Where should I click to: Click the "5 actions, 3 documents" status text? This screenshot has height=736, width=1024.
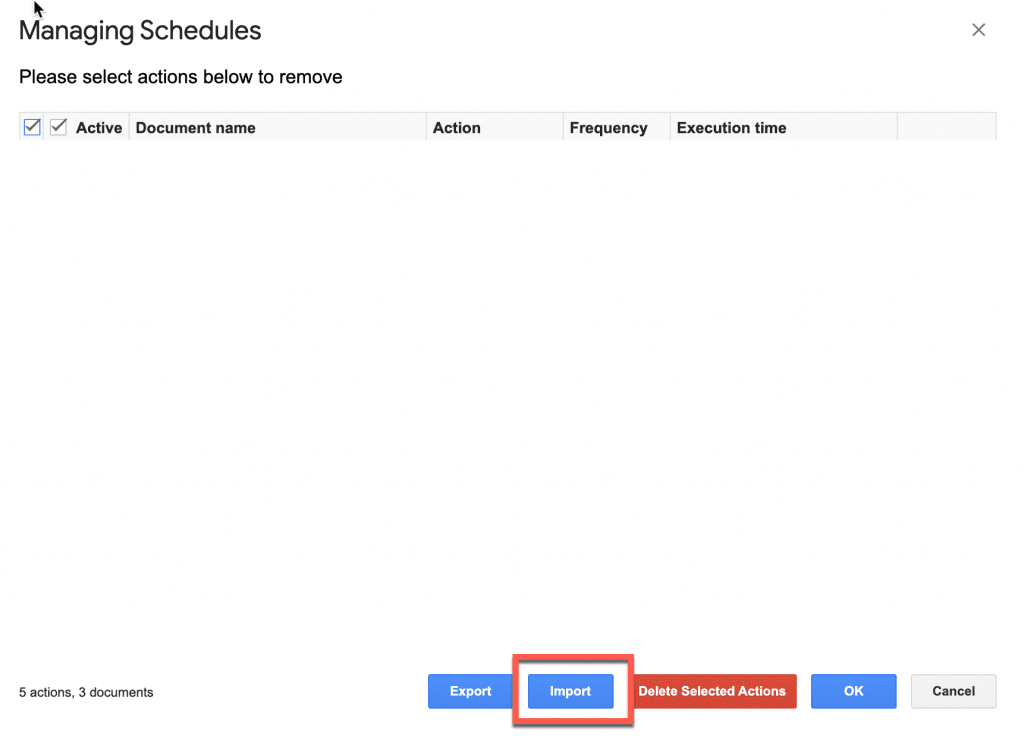coord(86,692)
